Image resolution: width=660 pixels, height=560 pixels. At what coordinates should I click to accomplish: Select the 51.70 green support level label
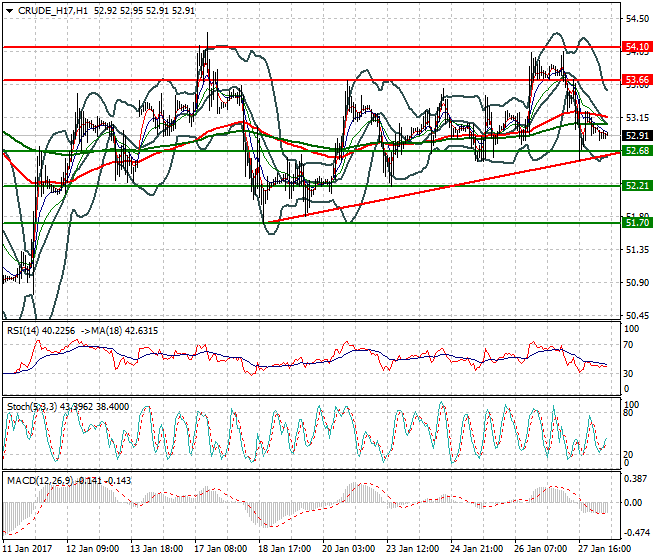click(638, 223)
